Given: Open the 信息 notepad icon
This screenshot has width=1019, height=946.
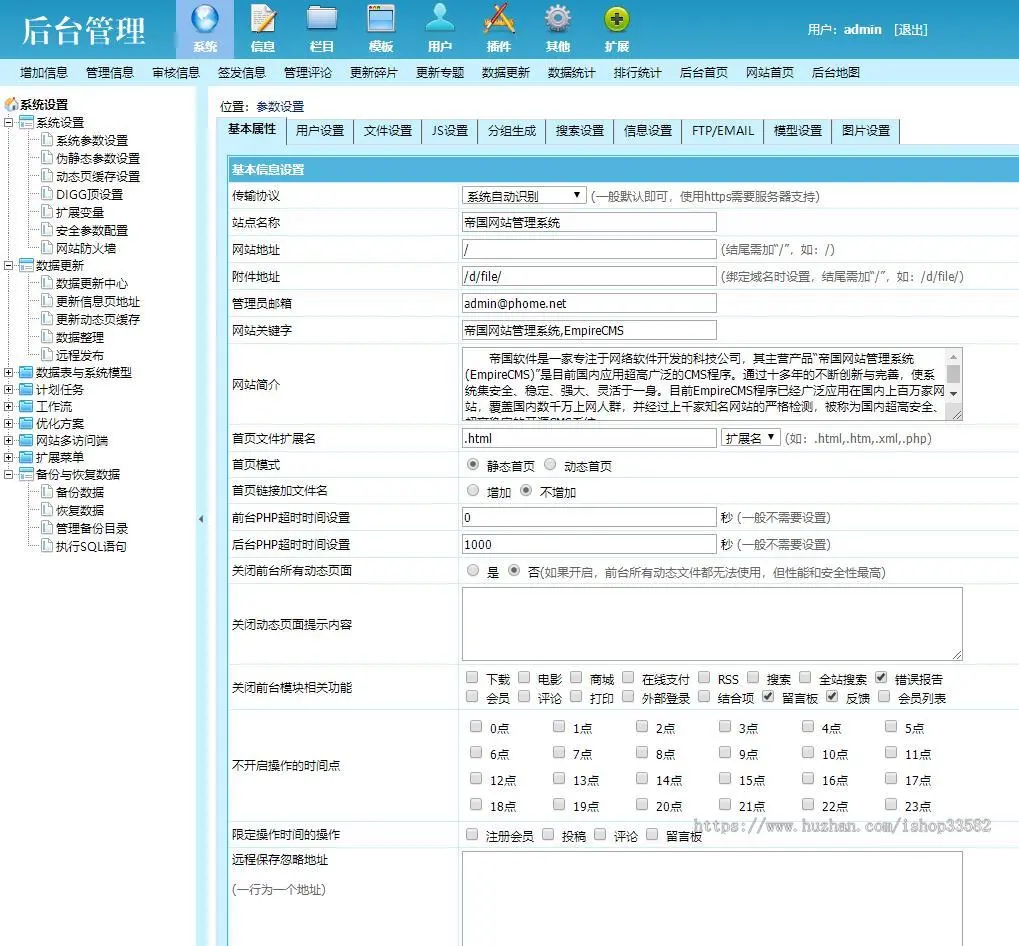Looking at the screenshot, I should pyautogui.click(x=263, y=19).
